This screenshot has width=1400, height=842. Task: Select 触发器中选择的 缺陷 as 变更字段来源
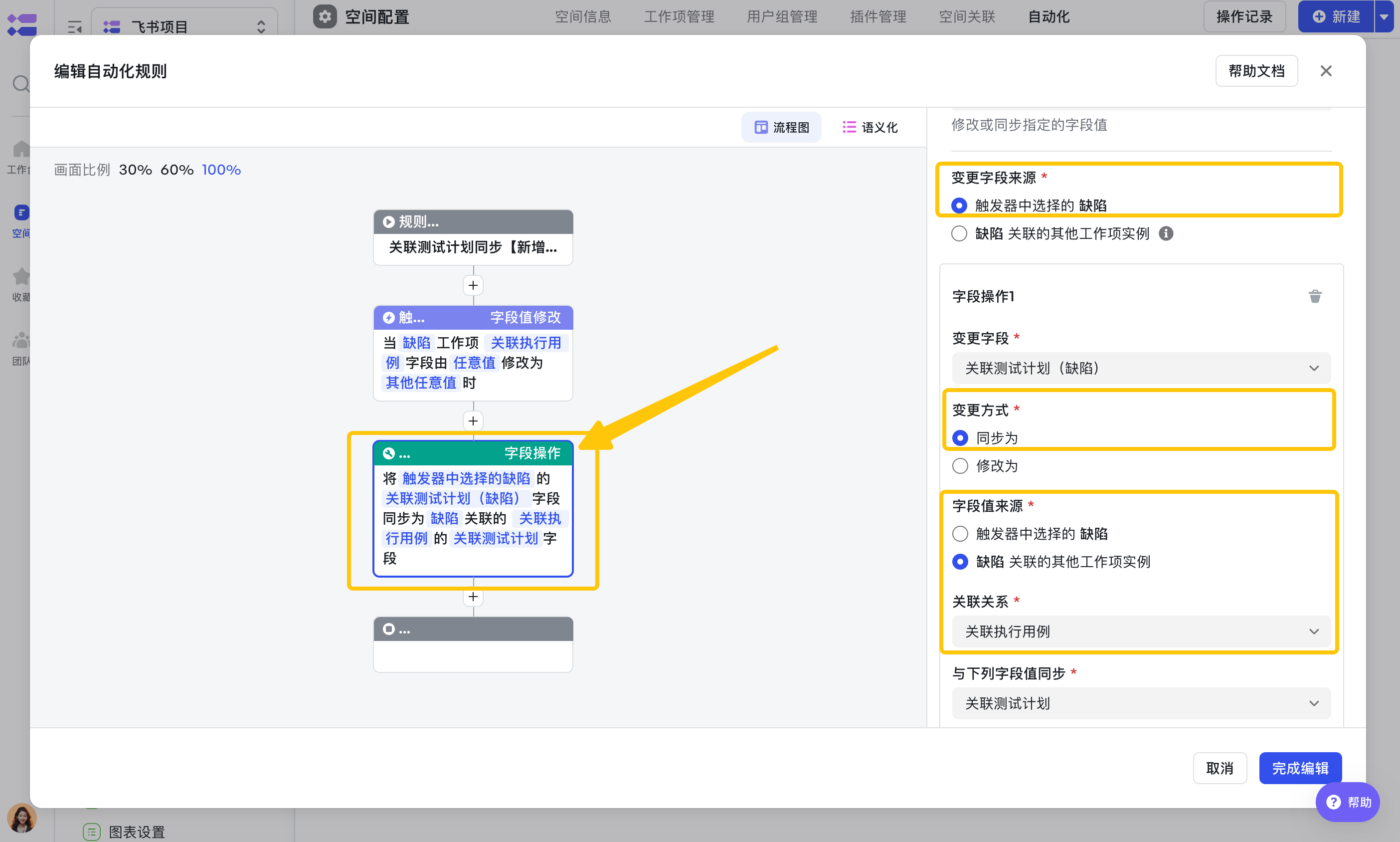coord(959,206)
